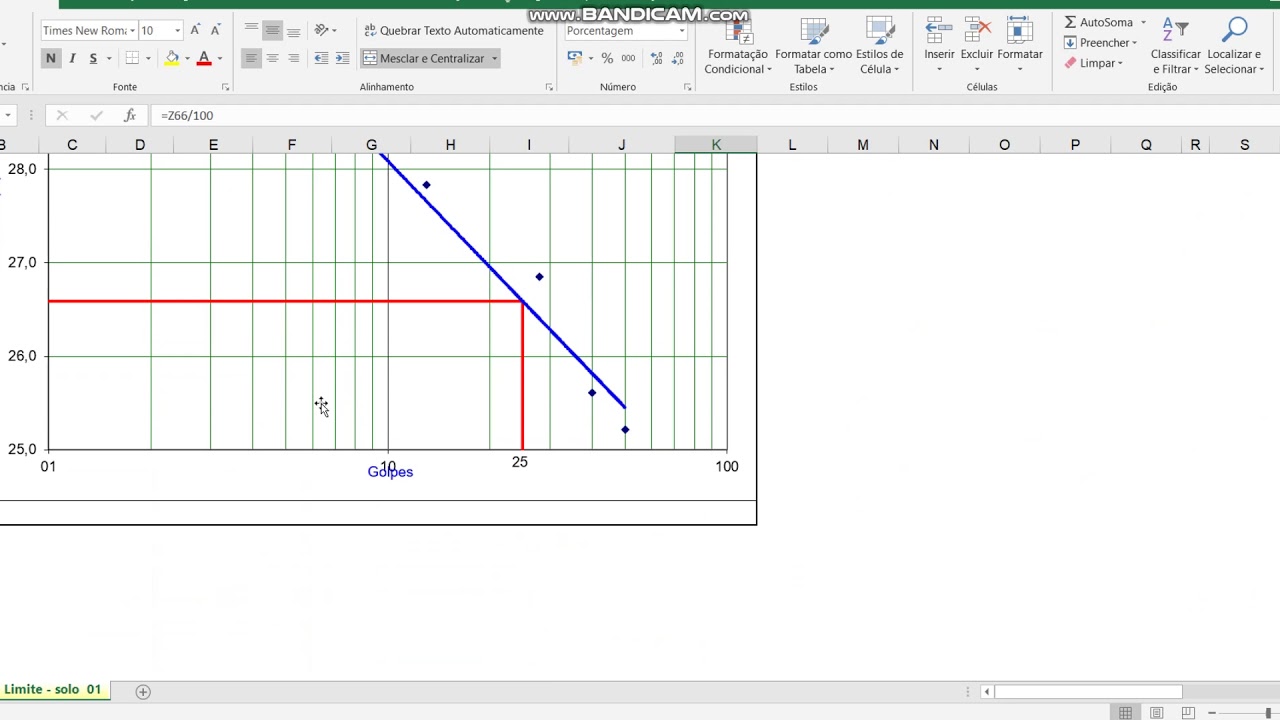Select column K header
1280x720 pixels.
pos(716,145)
